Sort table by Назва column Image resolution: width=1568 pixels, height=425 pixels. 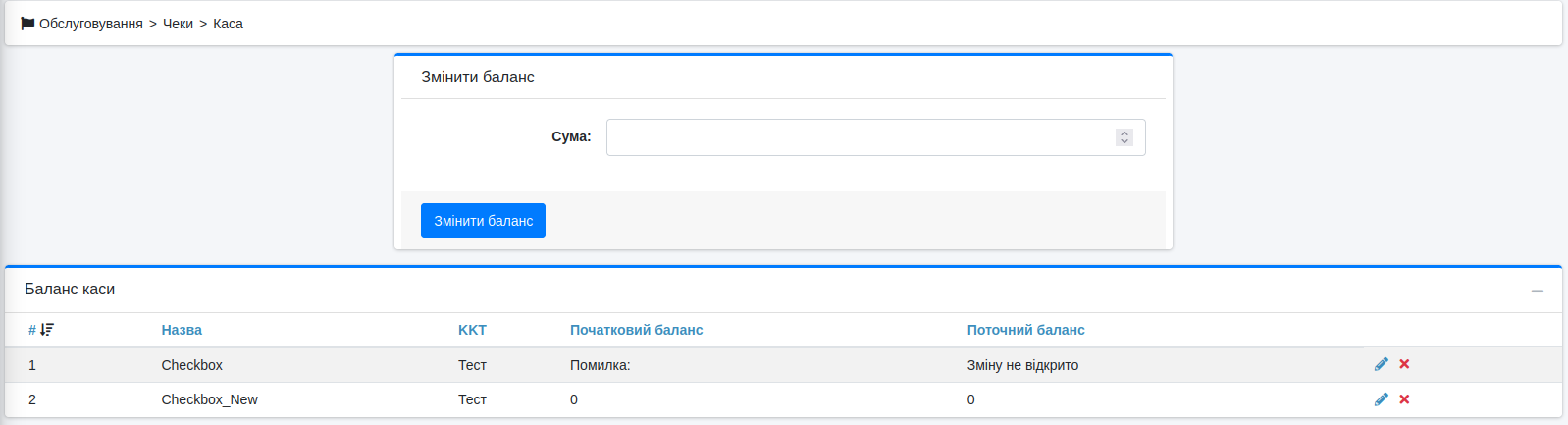(x=182, y=330)
